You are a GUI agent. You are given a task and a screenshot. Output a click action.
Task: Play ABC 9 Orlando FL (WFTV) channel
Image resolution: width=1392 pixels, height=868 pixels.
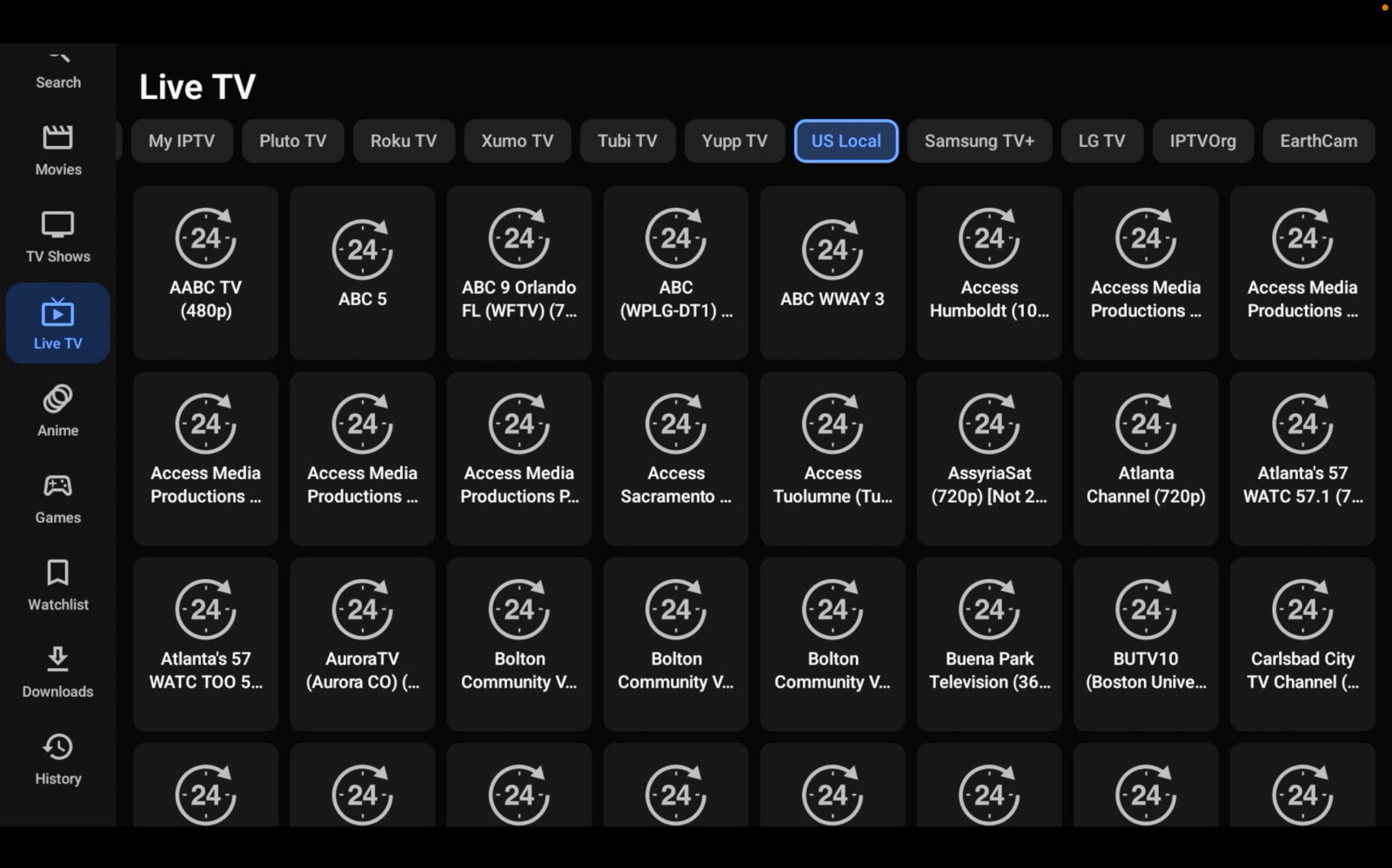coord(519,272)
